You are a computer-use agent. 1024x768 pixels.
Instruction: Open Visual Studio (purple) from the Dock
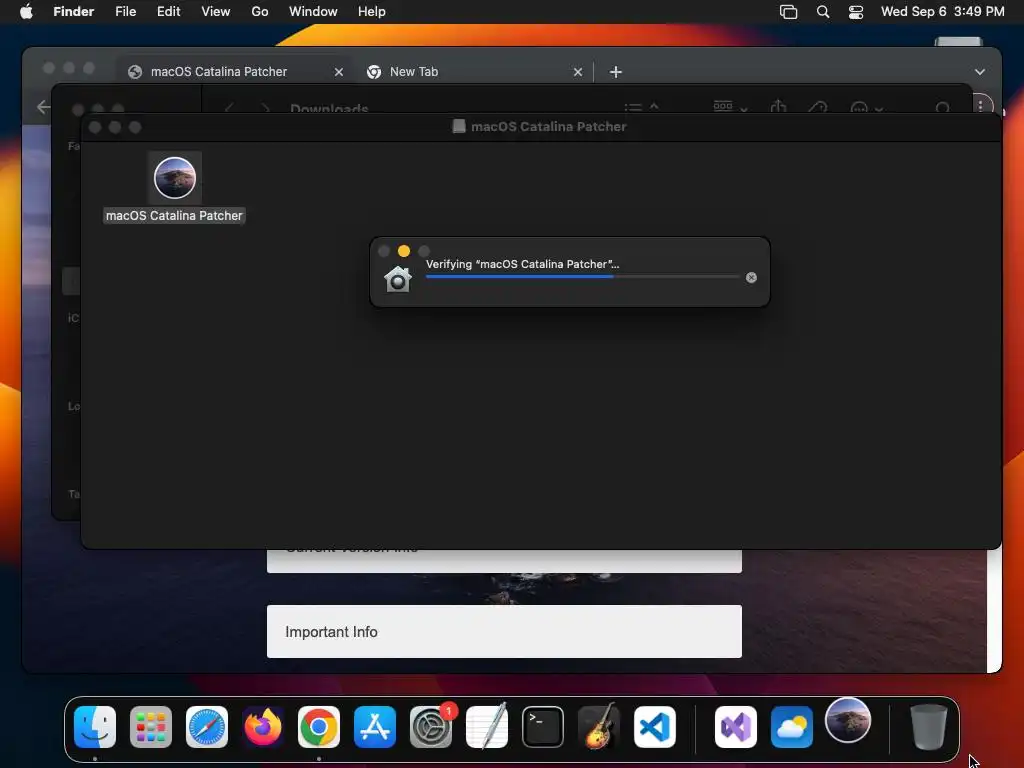point(736,726)
